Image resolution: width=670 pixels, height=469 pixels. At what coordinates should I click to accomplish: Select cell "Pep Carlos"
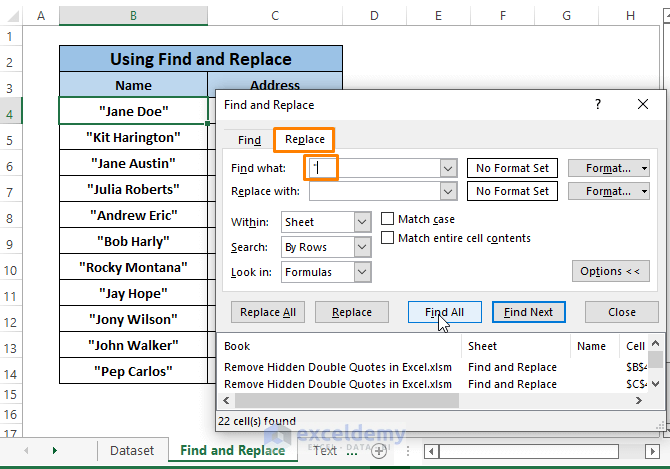(x=133, y=371)
